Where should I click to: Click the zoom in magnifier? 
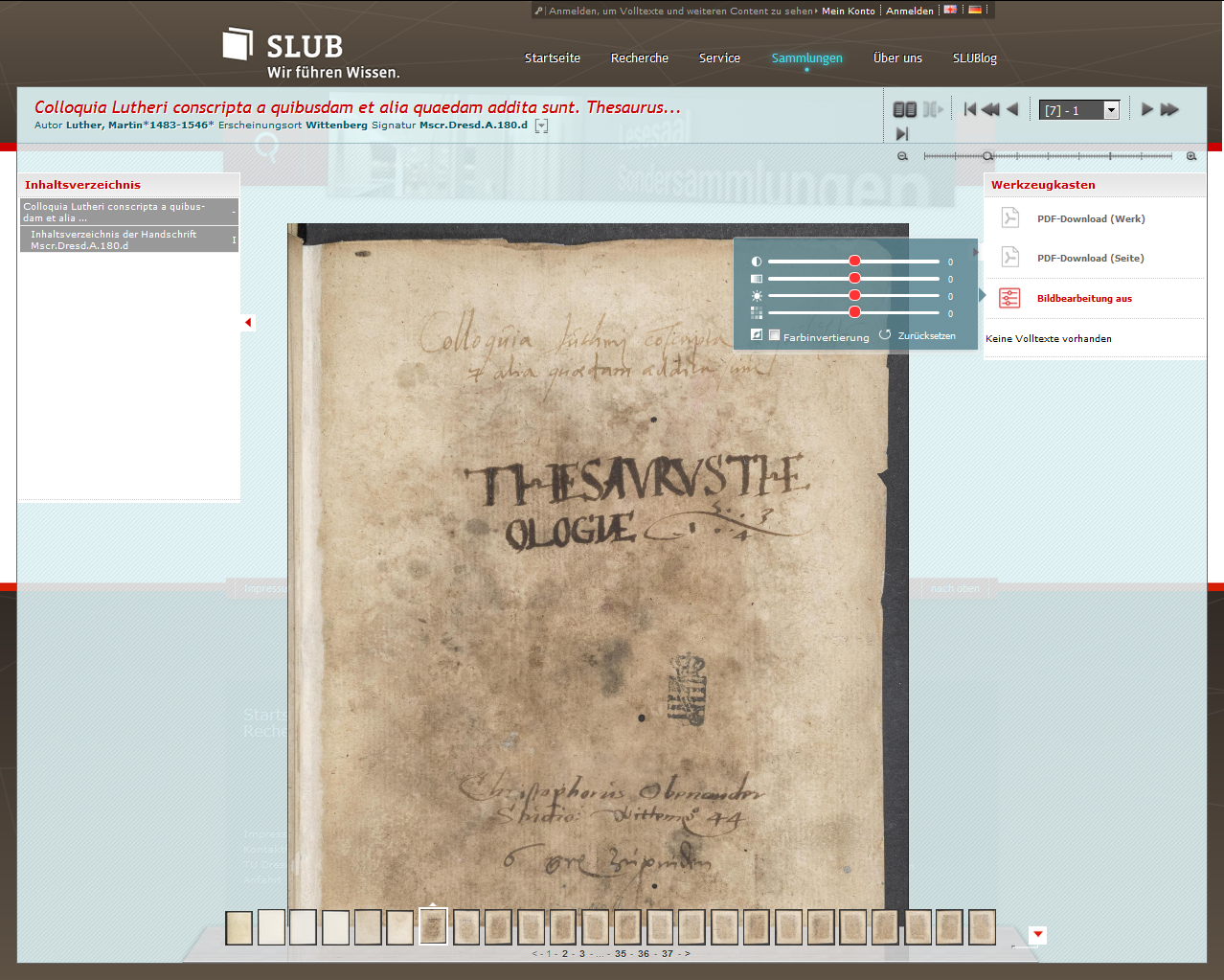click(x=1191, y=156)
